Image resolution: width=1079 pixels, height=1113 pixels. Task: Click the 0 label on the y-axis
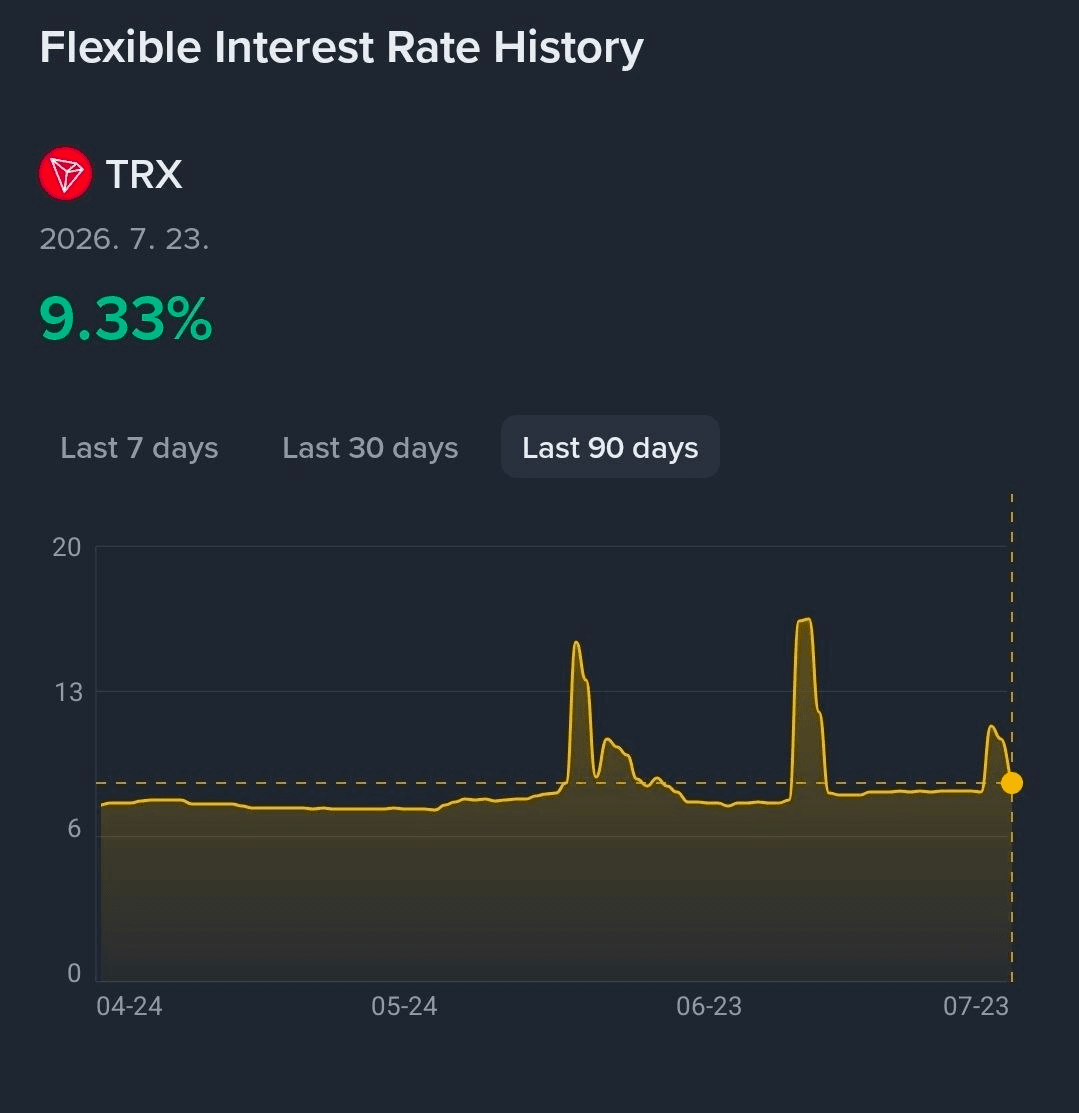point(75,973)
